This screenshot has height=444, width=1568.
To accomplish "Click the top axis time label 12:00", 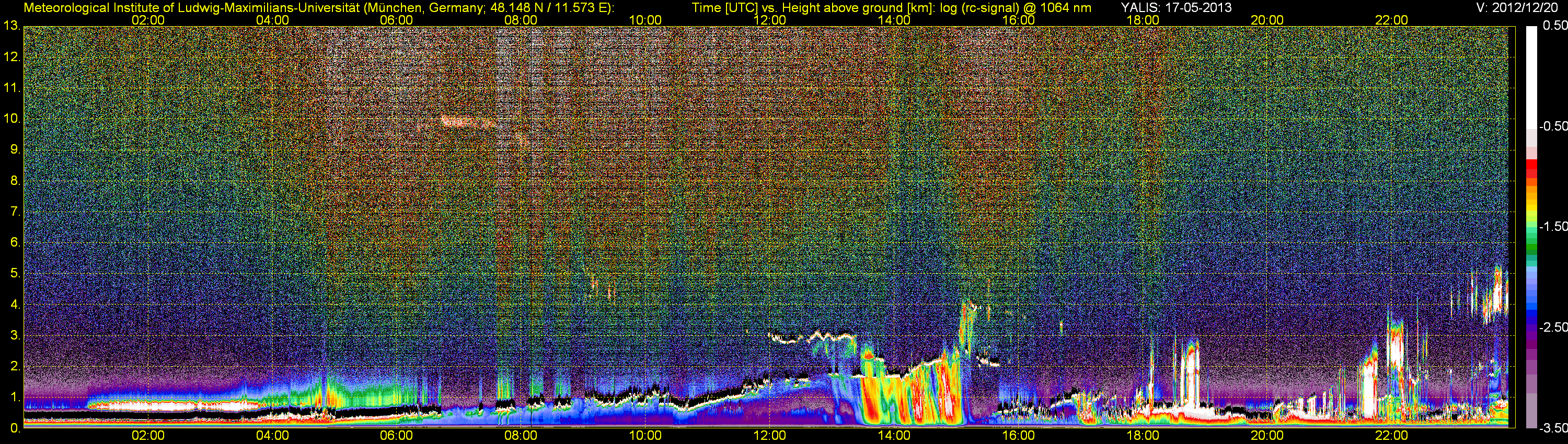I will 769,20.
